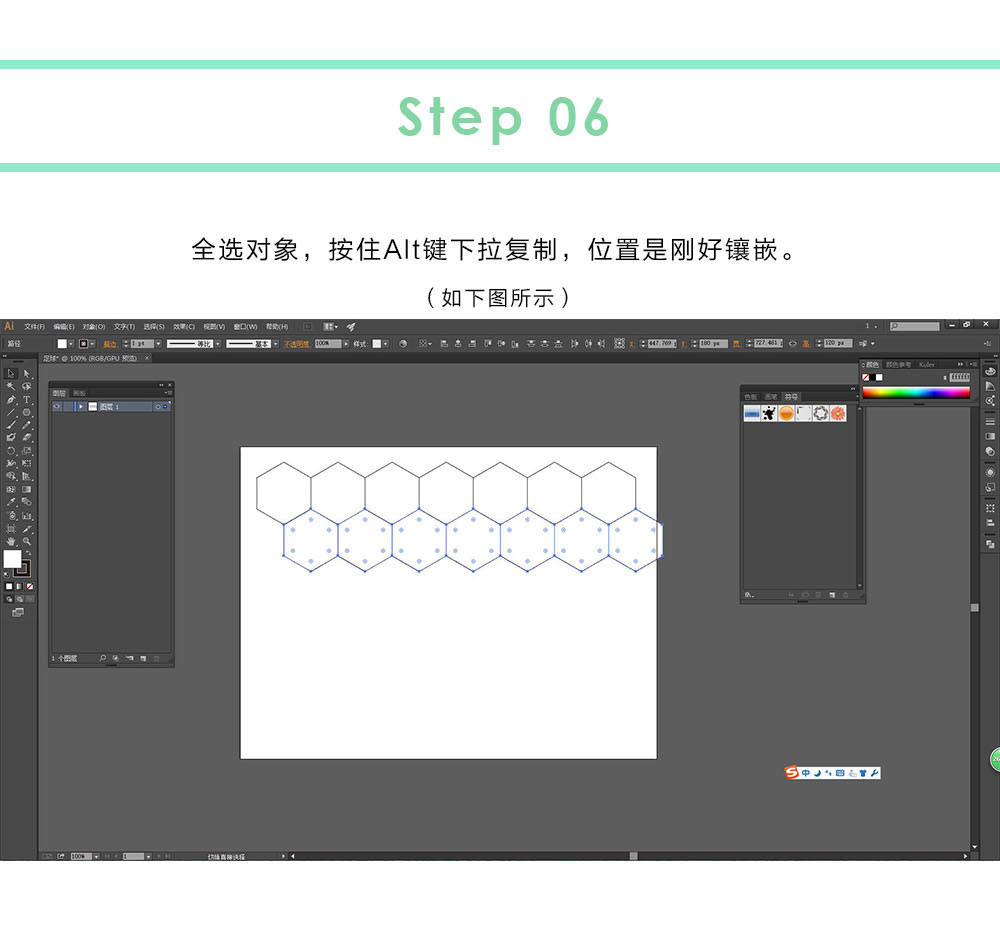The height and width of the screenshot is (932, 1000).
Task: Open stroke weight dropdown
Action: pos(158,344)
